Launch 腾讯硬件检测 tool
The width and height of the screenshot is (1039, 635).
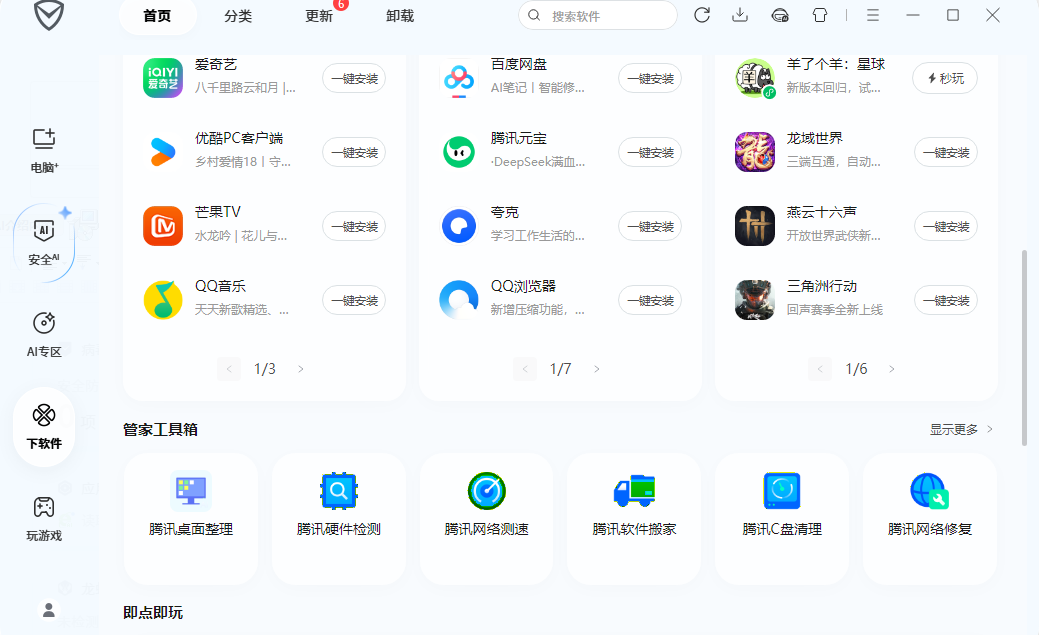point(339,518)
